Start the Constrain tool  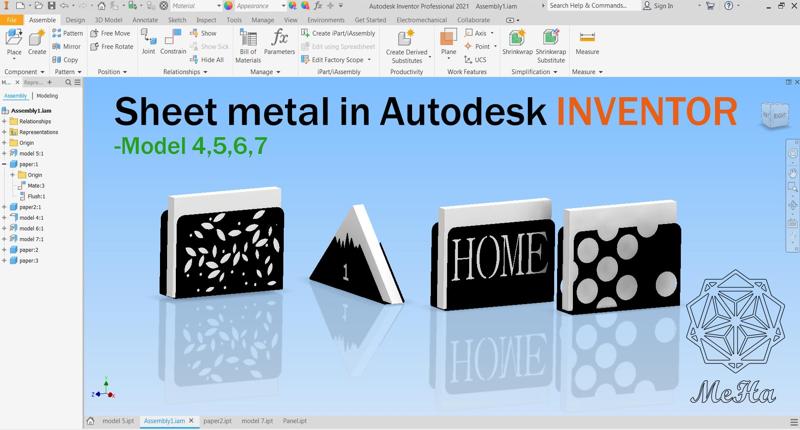(x=173, y=41)
